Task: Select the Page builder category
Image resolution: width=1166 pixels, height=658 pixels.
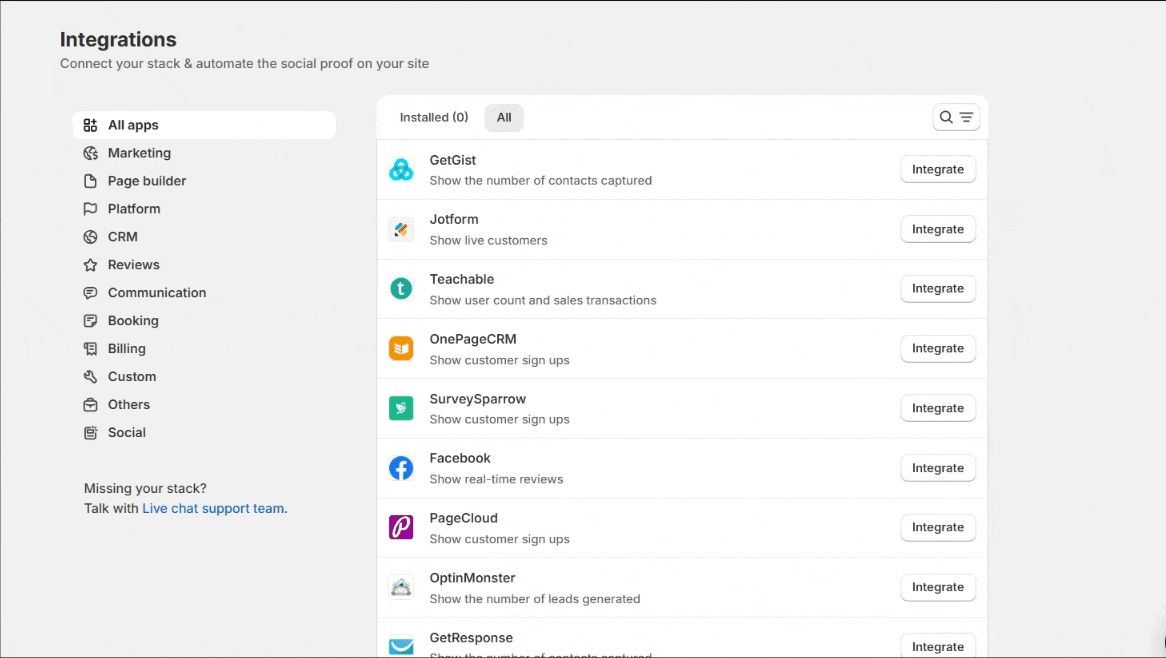Action: [147, 181]
